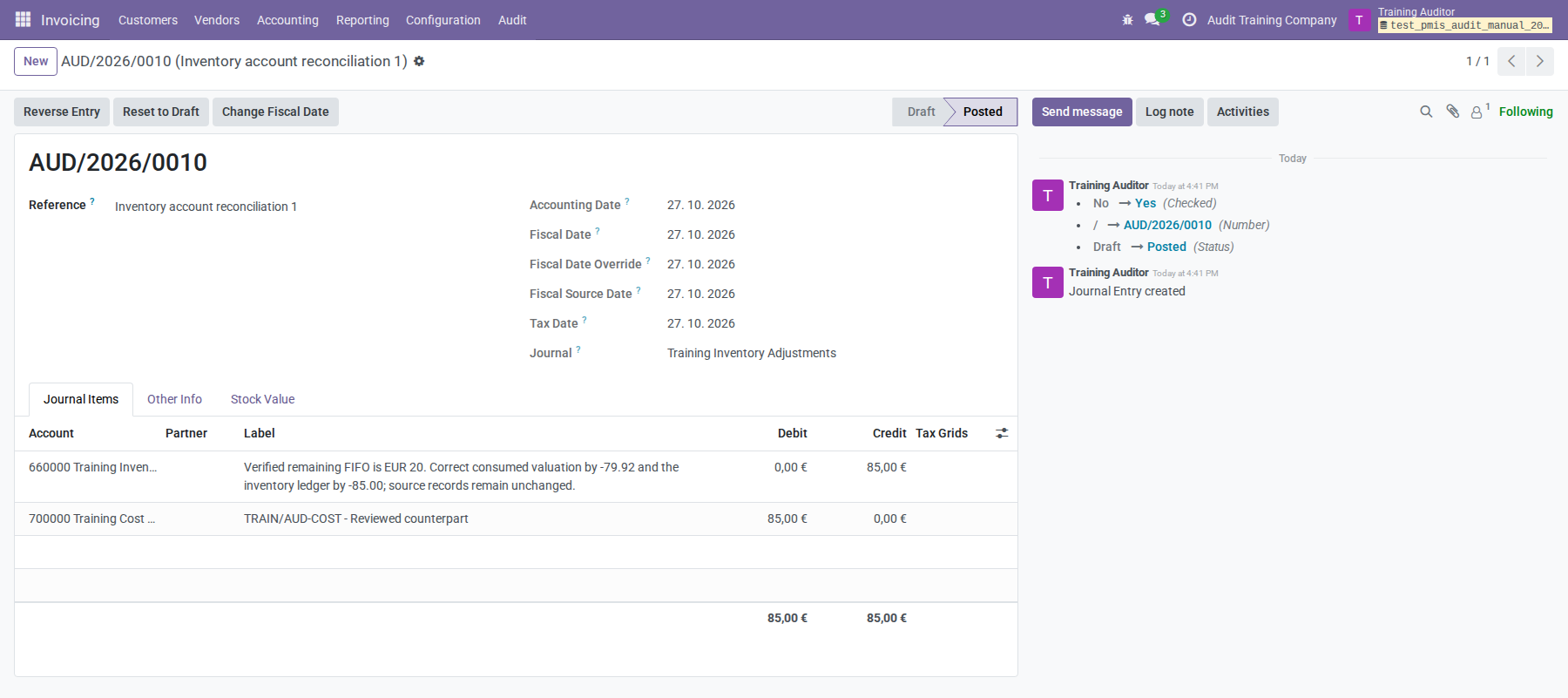Screen dimensions: 1568x698
Task: Click Reference field help question mark
Action: click(x=92, y=201)
